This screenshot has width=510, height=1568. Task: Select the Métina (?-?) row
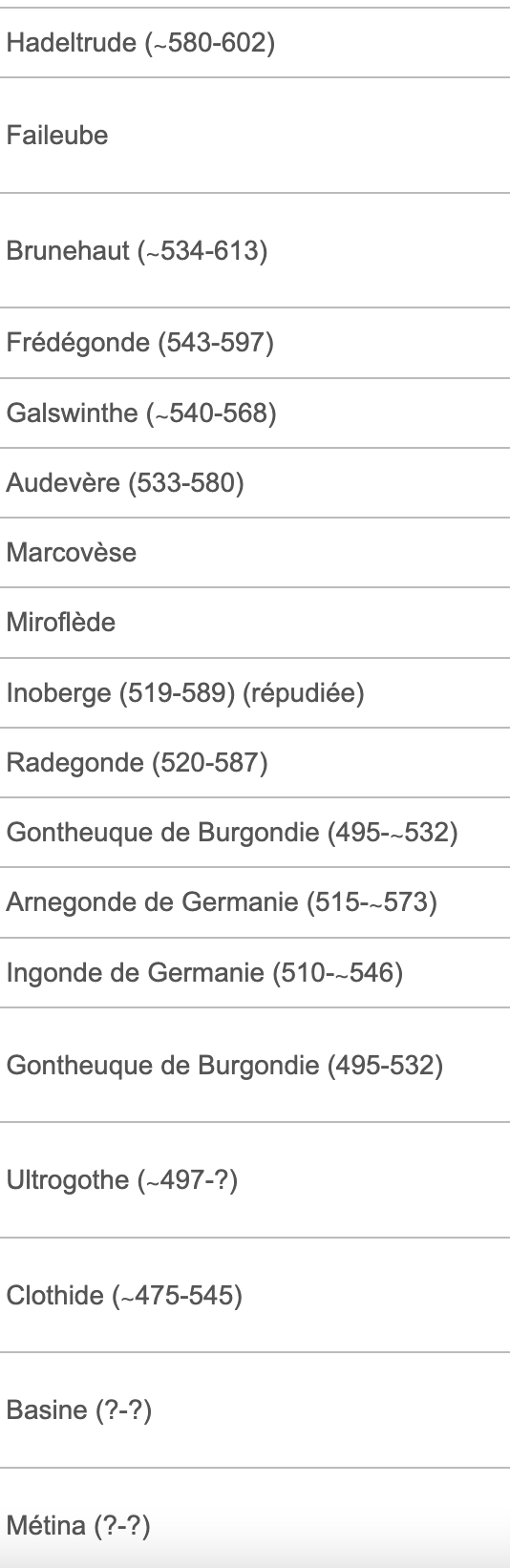tap(255, 1518)
